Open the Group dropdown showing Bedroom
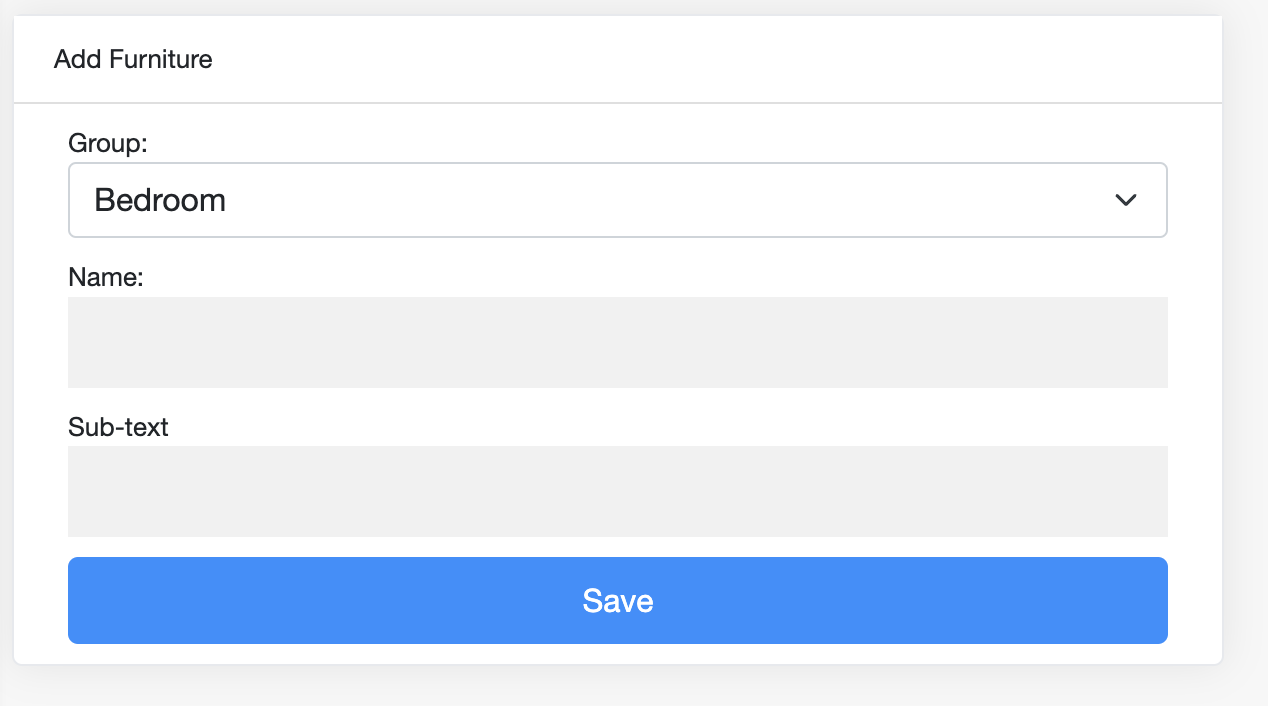This screenshot has height=706, width=1268. pos(617,200)
